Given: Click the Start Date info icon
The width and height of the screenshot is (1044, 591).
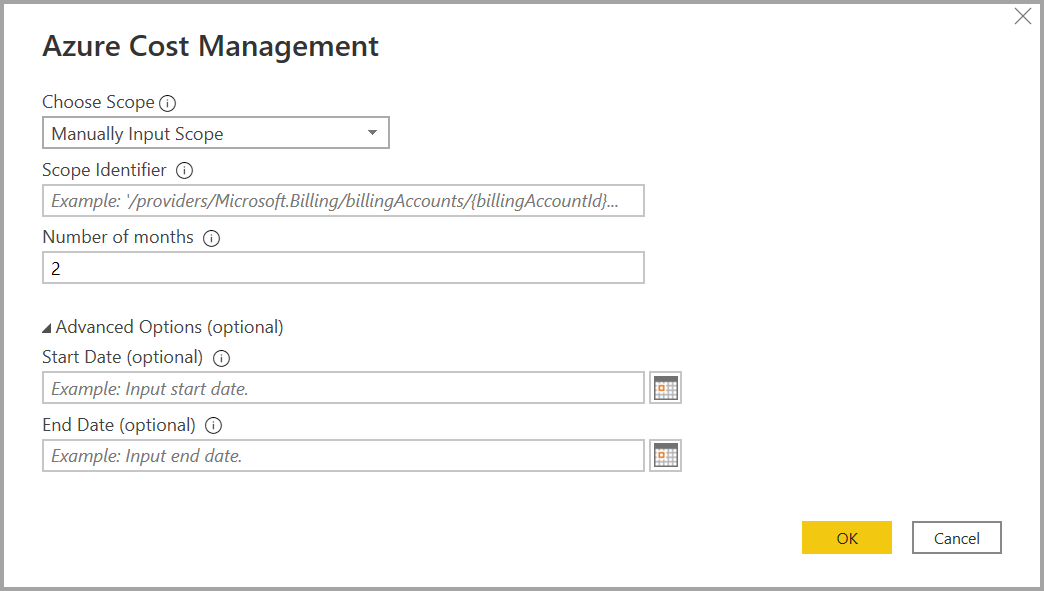Looking at the screenshot, I should point(221,358).
